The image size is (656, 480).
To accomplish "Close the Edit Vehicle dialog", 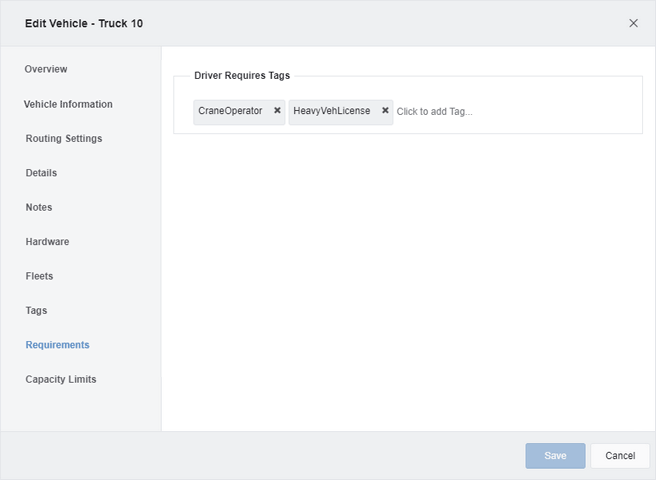I will point(633,23).
